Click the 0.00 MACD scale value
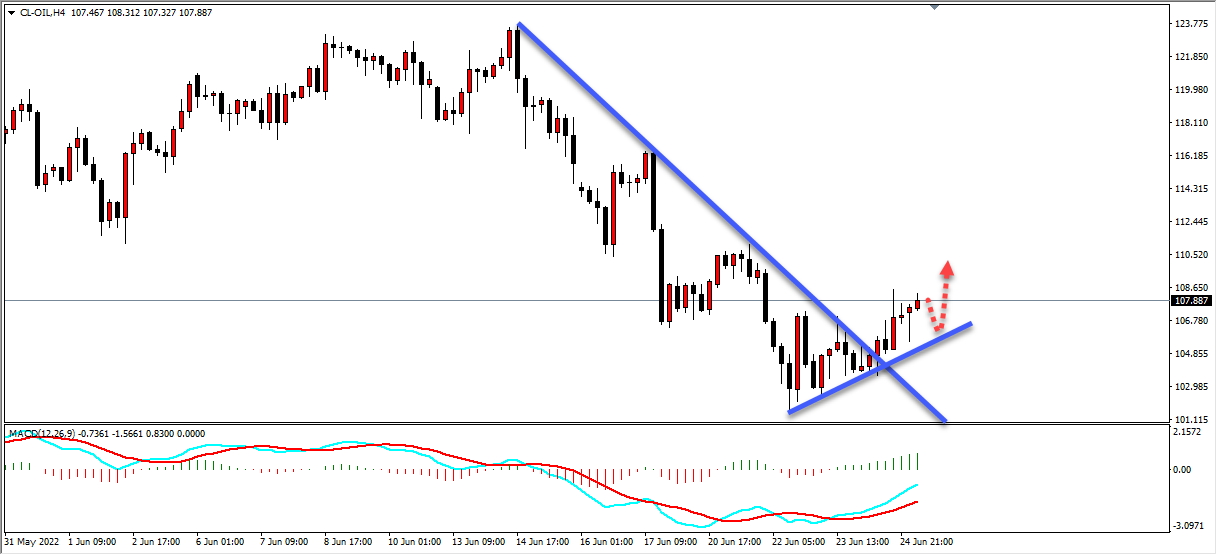The image size is (1217, 555). pos(1183,469)
